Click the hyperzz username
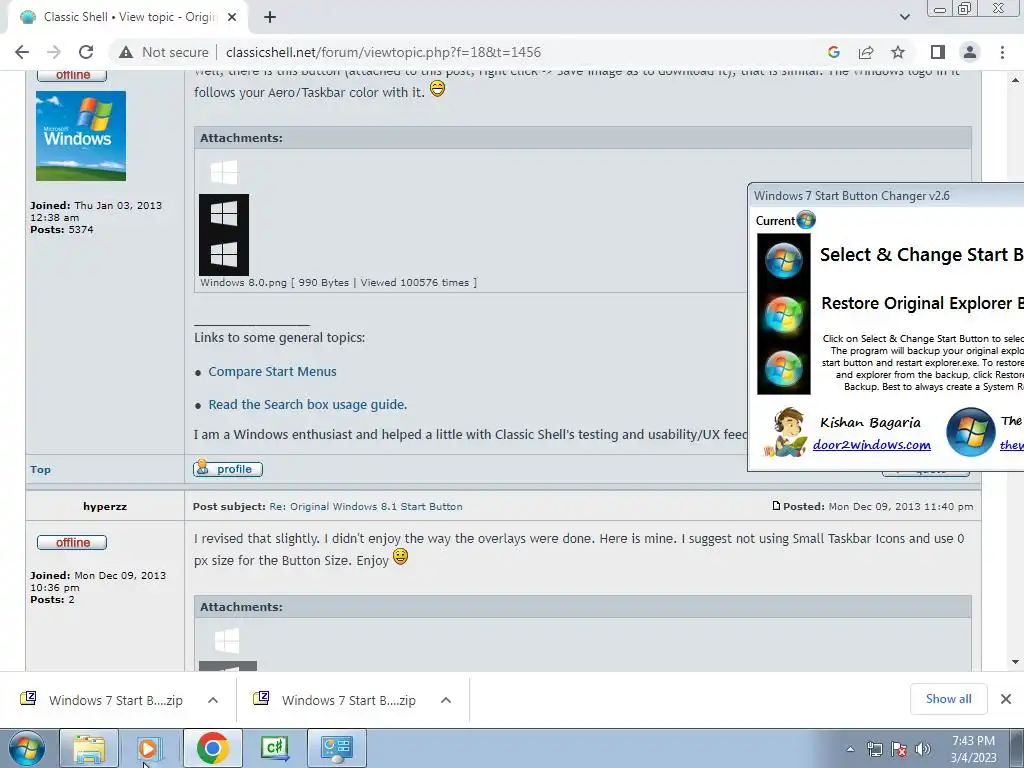 [104, 507]
